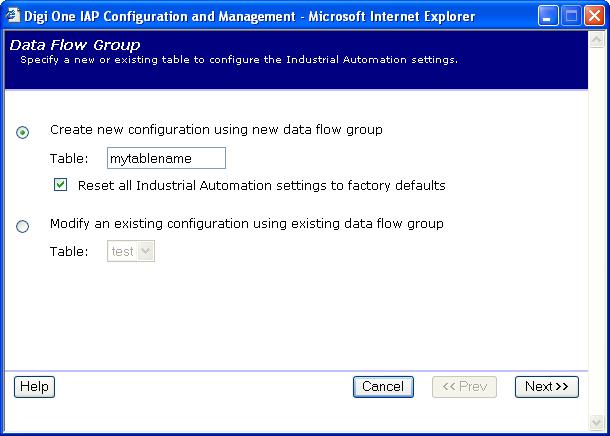The image size is (610, 436).
Task: Minimize the Digi One IAP window
Action: coord(548,16)
